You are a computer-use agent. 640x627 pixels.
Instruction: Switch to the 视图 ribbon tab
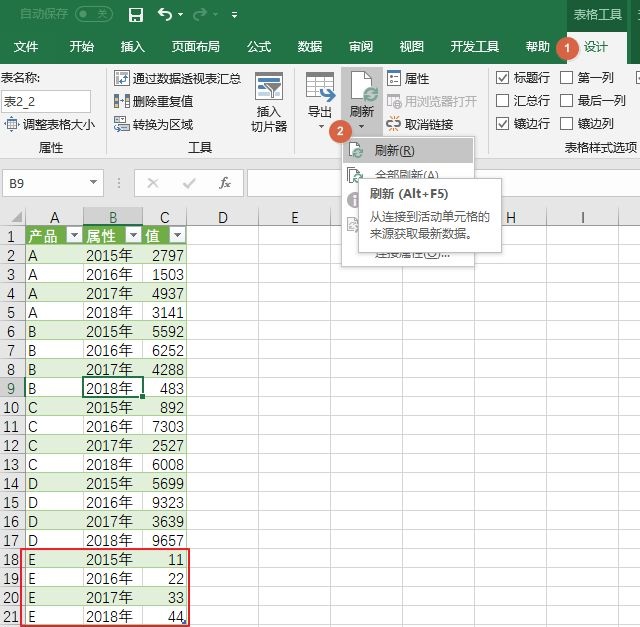tap(411, 47)
